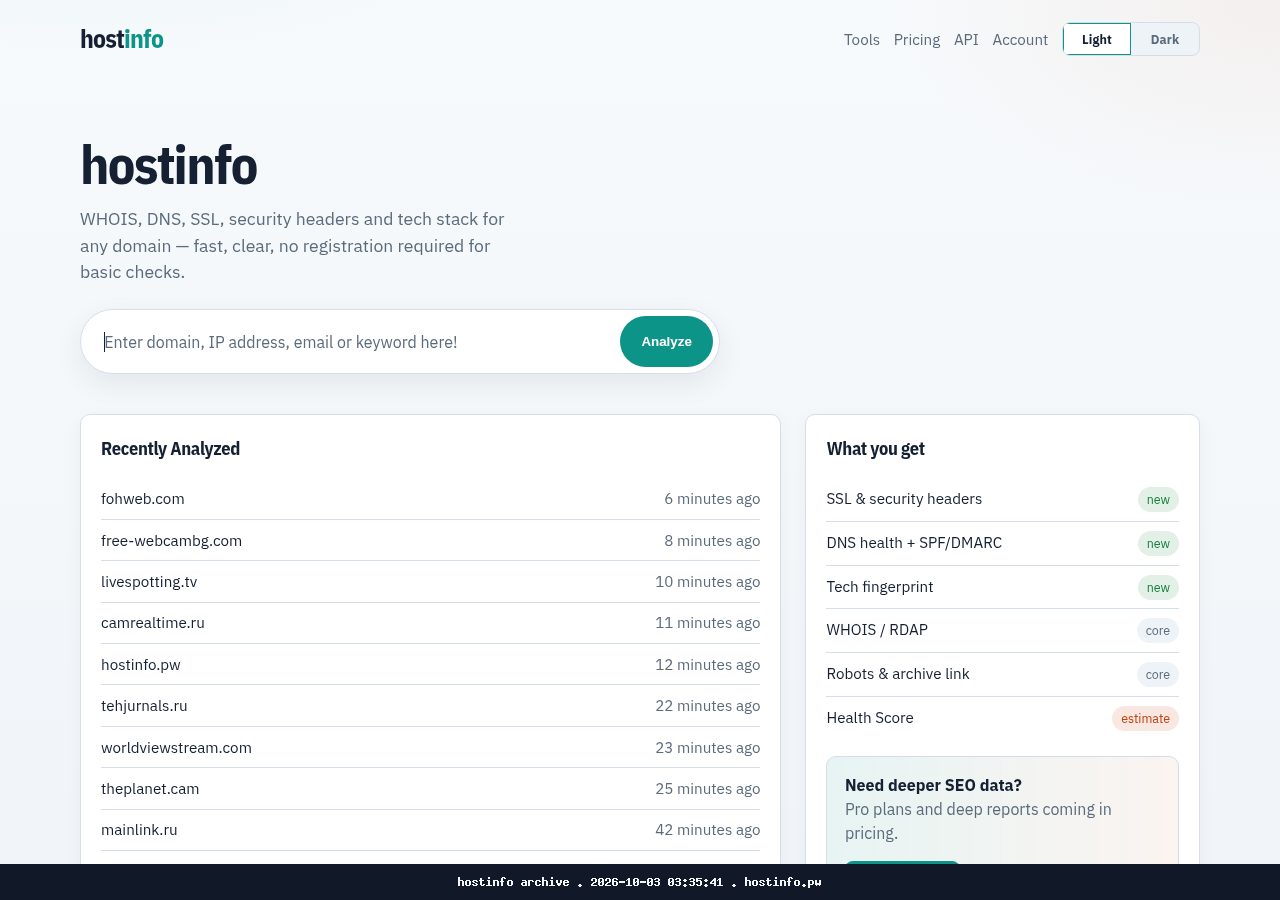
Task: Click the Recently Analyzed heading
Action: click(x=170, y=449)
